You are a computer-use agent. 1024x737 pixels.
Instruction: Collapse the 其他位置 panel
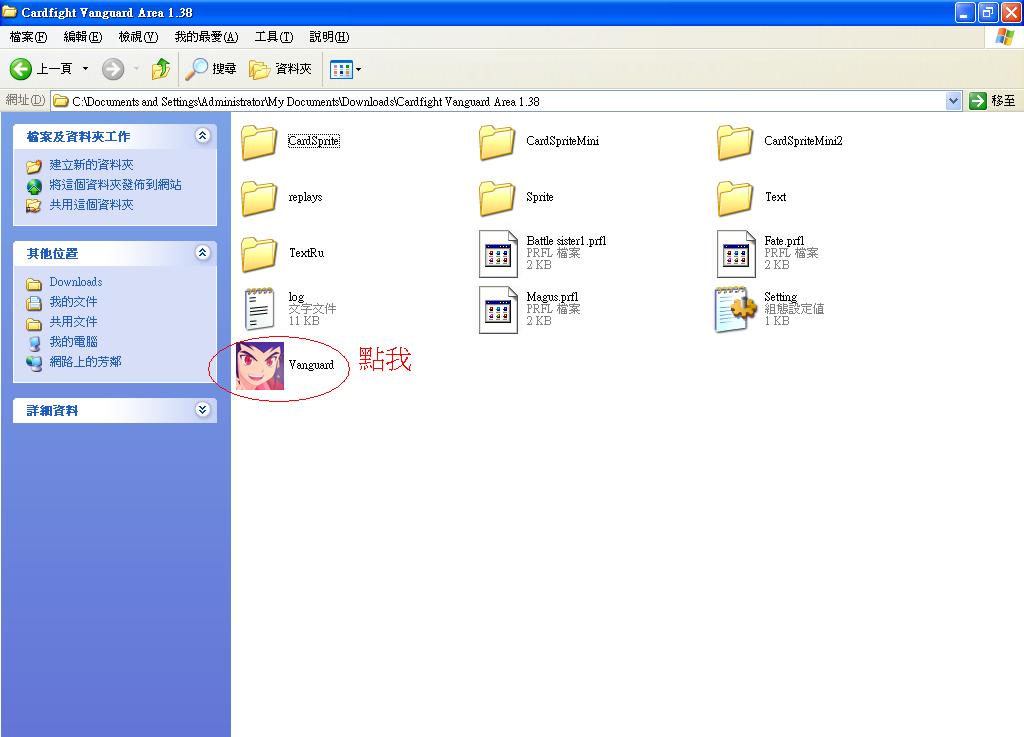pyautogui.click(x=203, y=253)
